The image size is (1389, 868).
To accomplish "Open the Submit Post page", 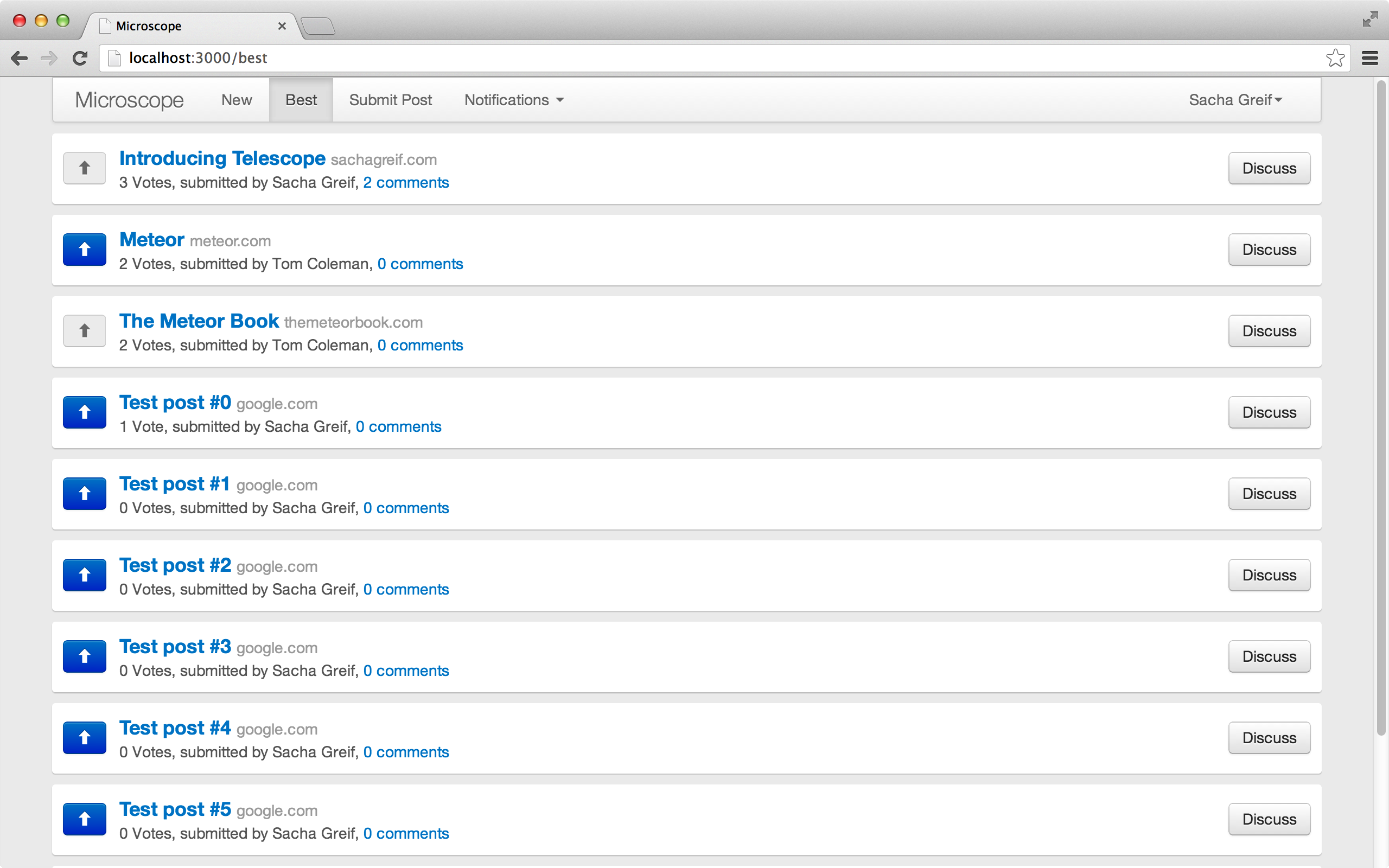I will coord(390,100).
